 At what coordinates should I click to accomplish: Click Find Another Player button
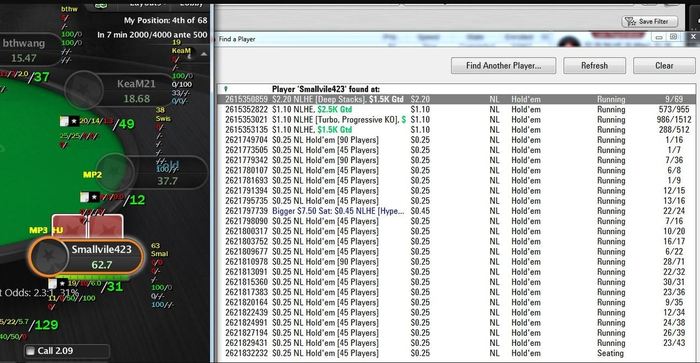tap(503, 66)
